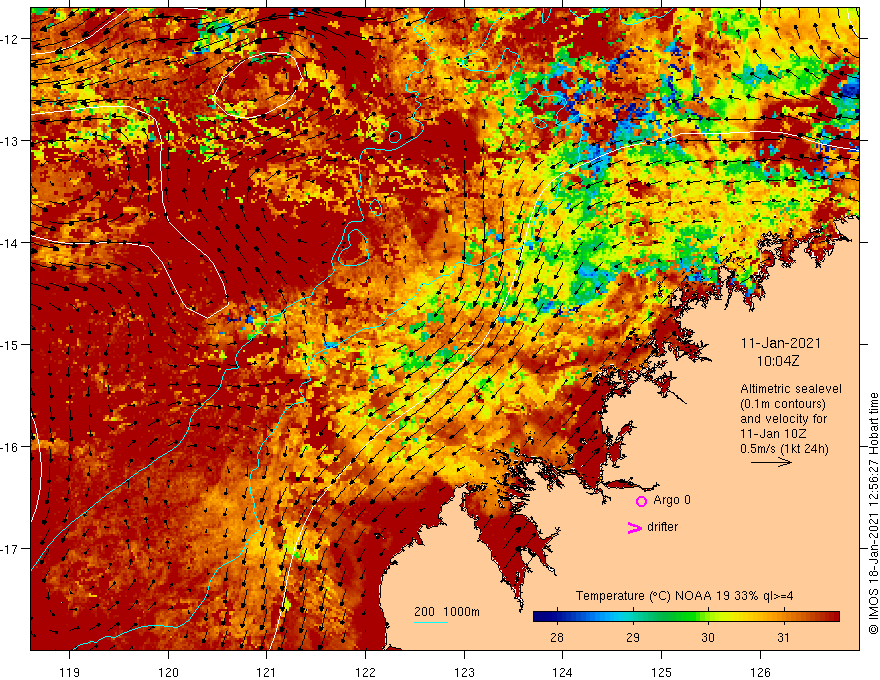Click longitude axis label 125

coord(662,672)
